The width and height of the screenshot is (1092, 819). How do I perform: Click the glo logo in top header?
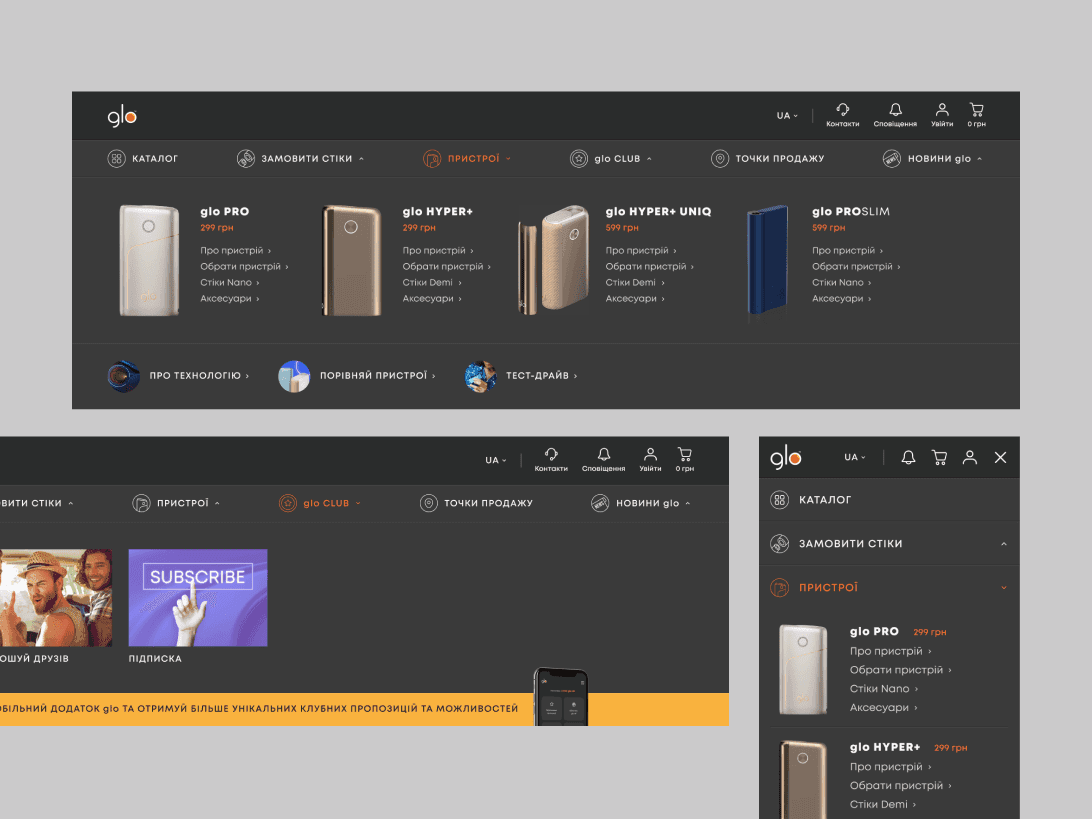(x=122, y=116)
